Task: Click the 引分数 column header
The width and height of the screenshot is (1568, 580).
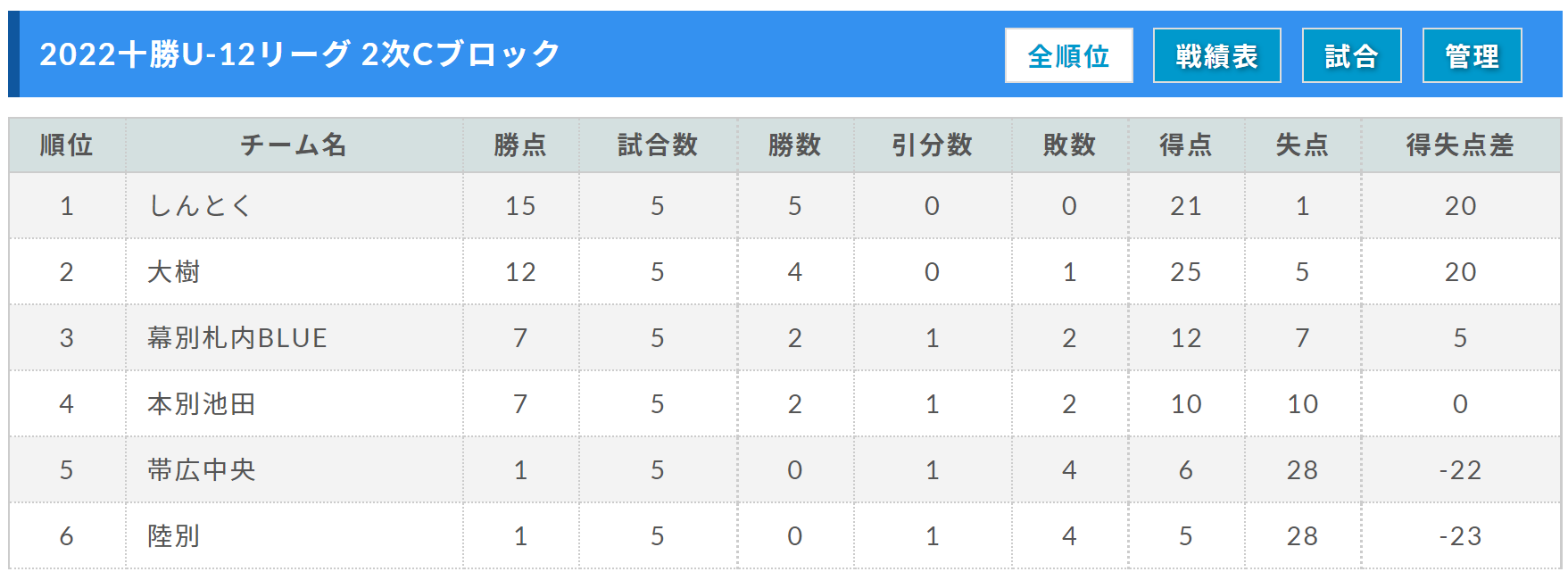Action: coord(933,145)
